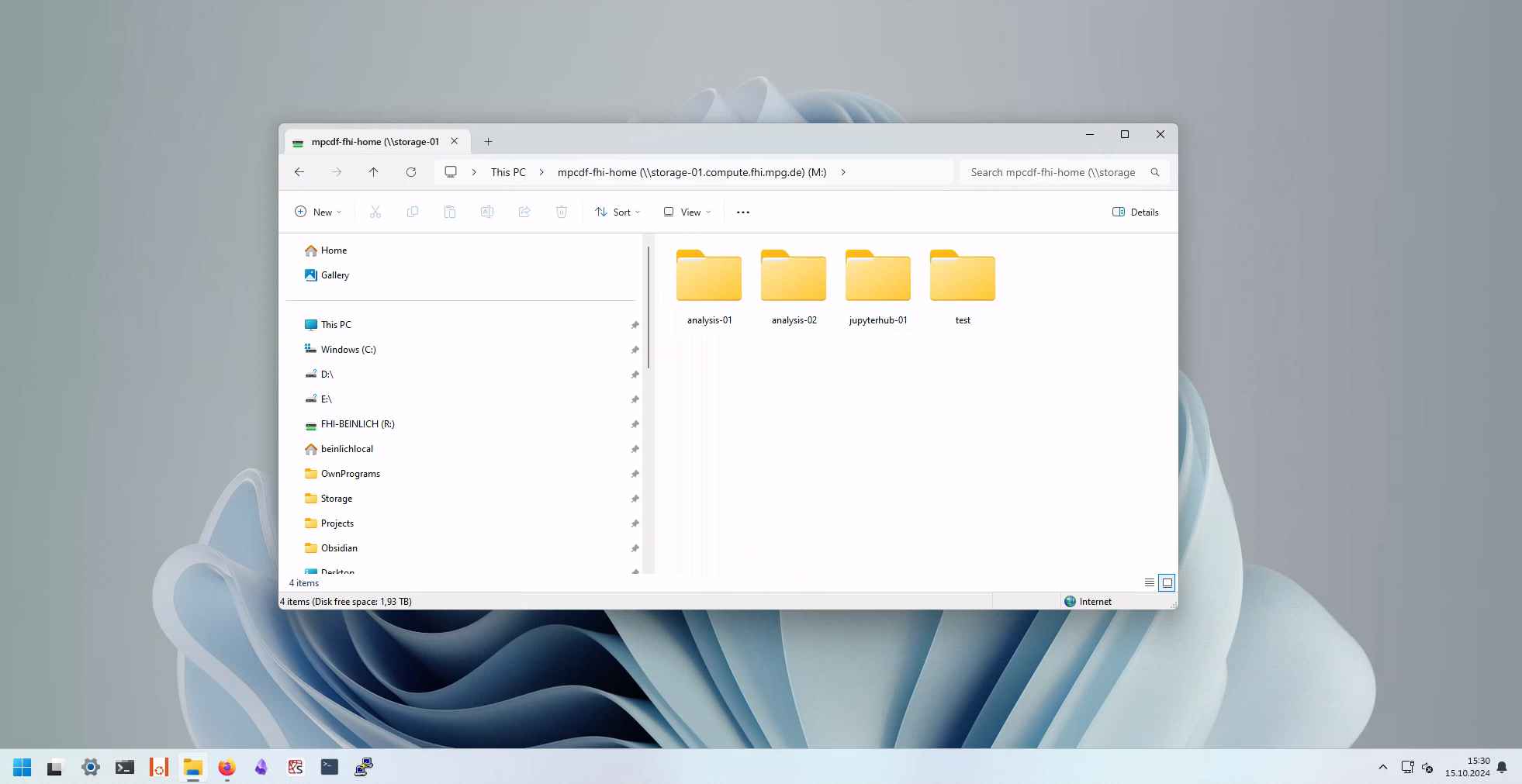Click the Rename toolbar icon

click(x=487, y=212)
